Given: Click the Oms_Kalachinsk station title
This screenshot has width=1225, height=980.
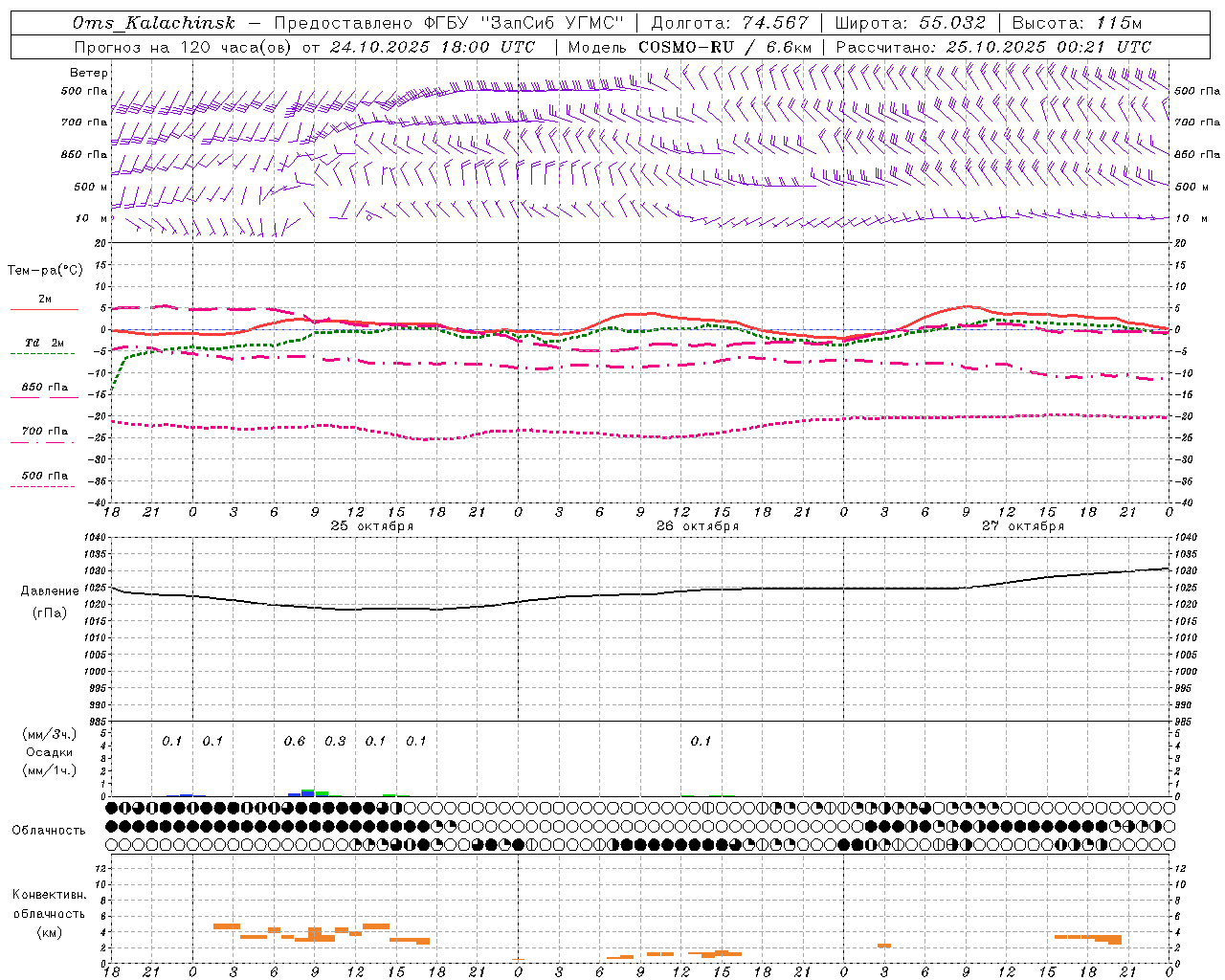Looking at the screenshot, I should click(154, 23).
